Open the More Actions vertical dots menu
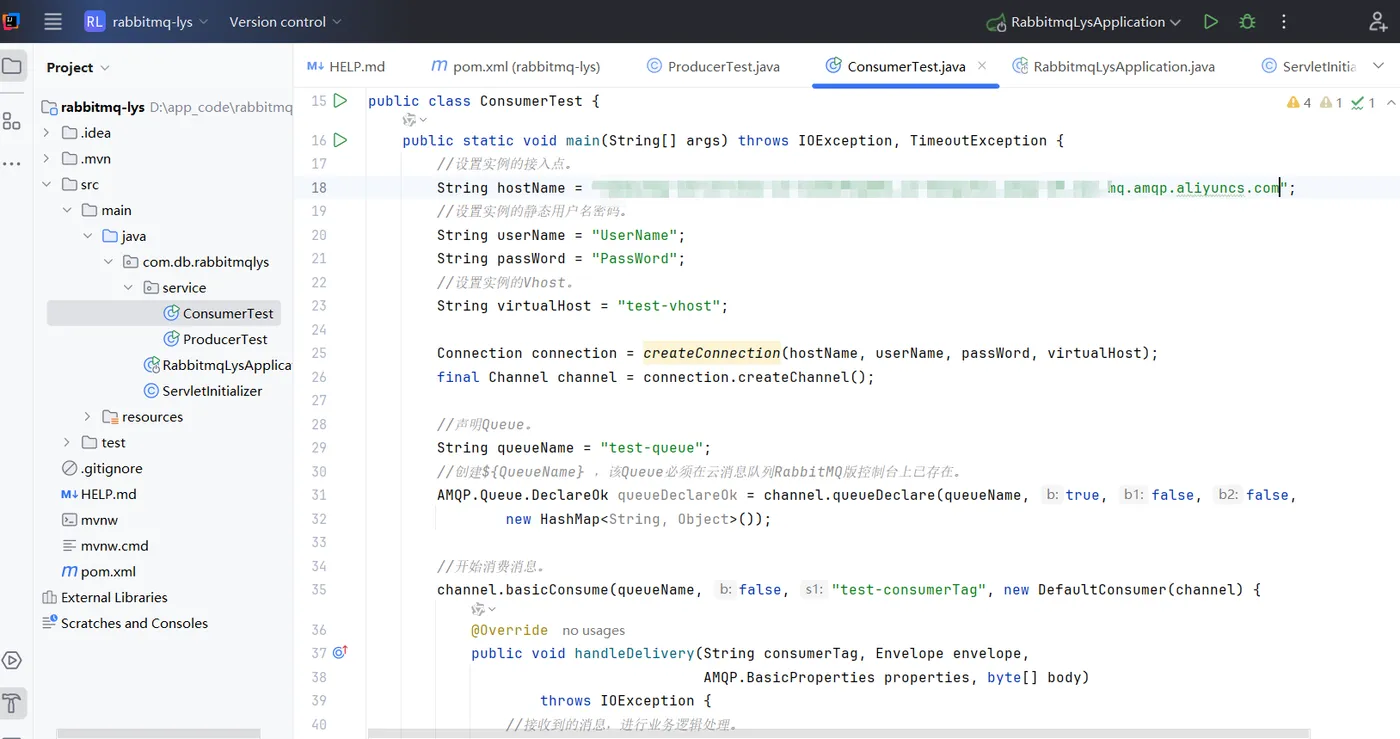Image resolution: width=1400 pixels, height=739 pixels. click(x=1284, y=21)
